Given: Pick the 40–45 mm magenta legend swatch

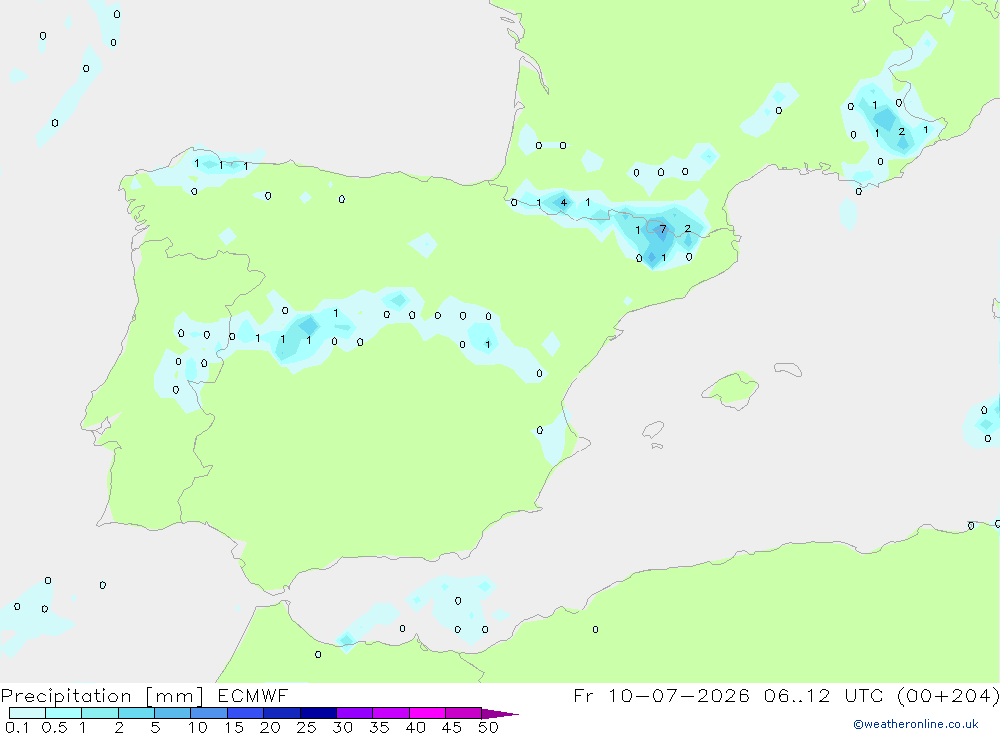Looking at the screenshot, I should click(x=427, y=713).
